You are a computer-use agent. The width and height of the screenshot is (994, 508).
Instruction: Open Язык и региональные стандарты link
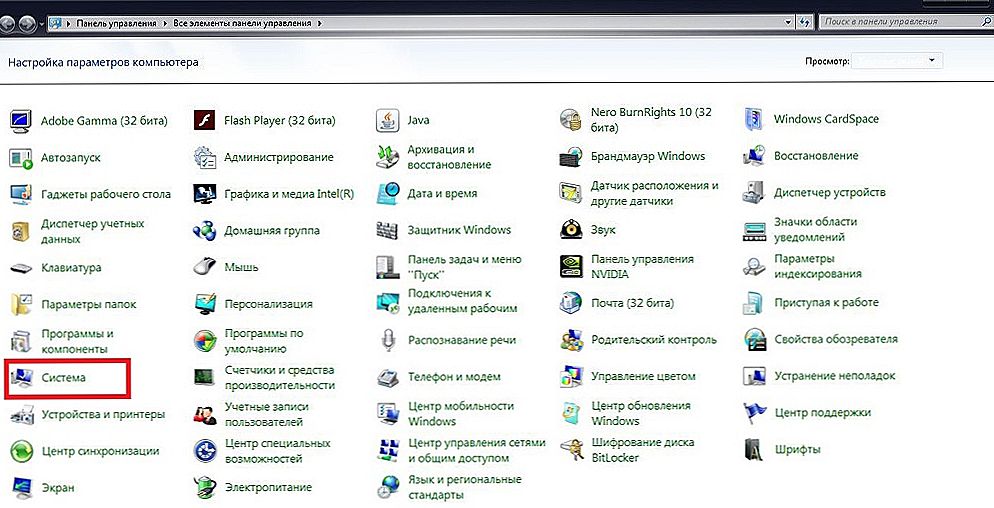464,487
